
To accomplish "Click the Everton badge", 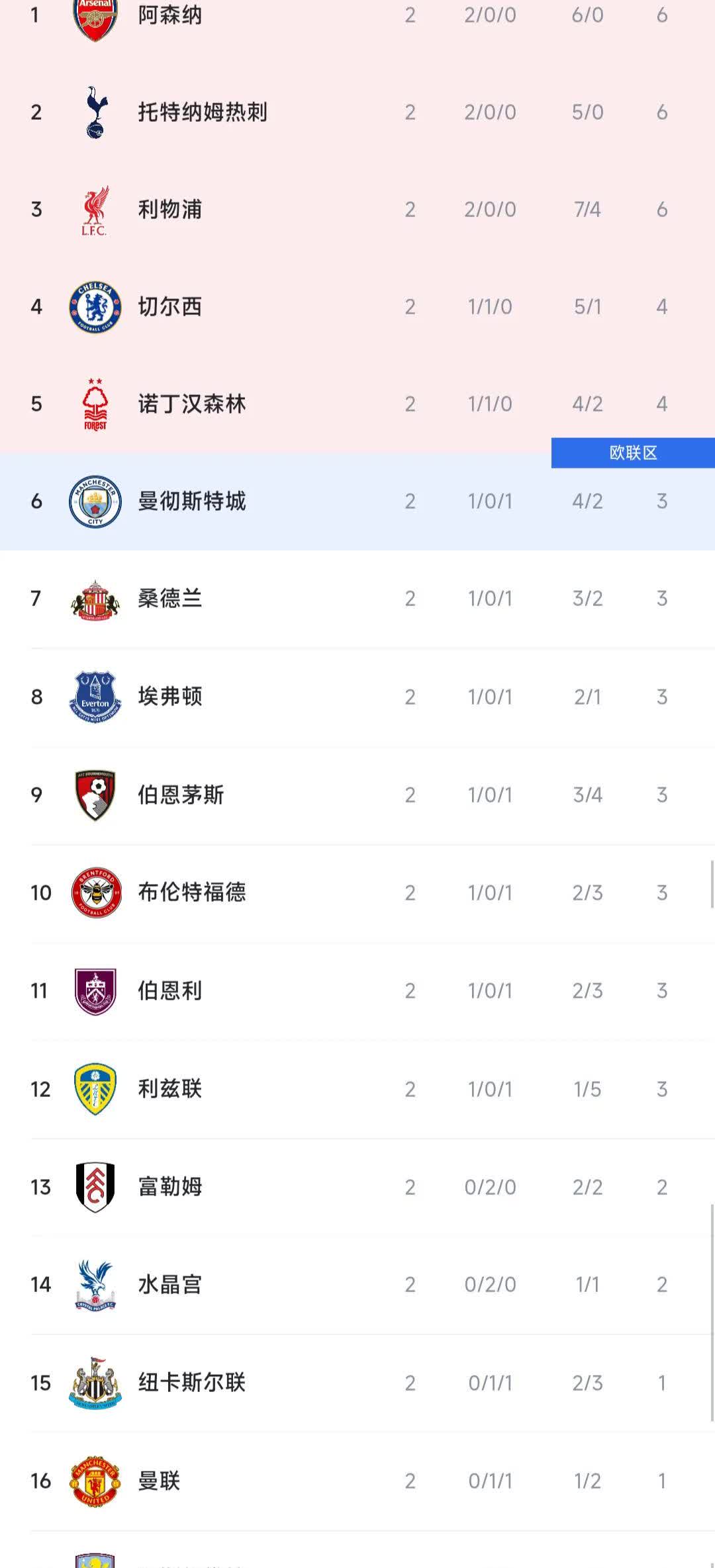I will pos(95,697).
